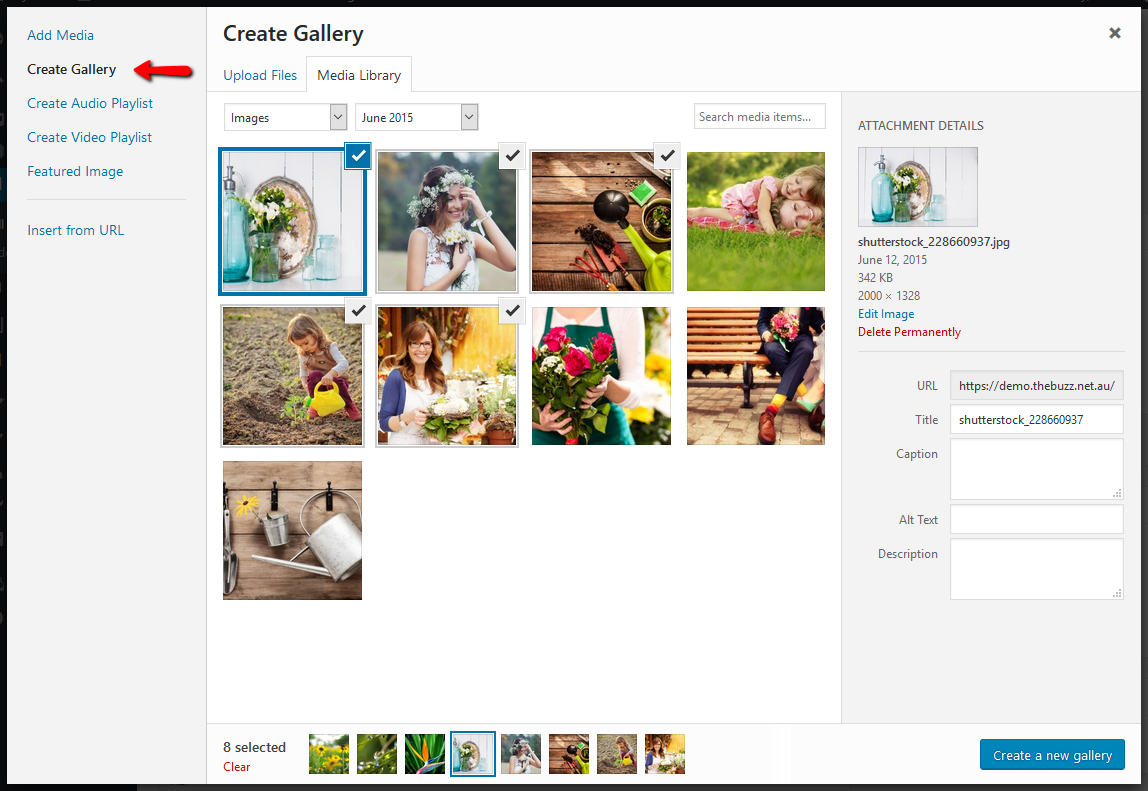Select the bench with colorful socks image
1148x791 pixels.
756,376
